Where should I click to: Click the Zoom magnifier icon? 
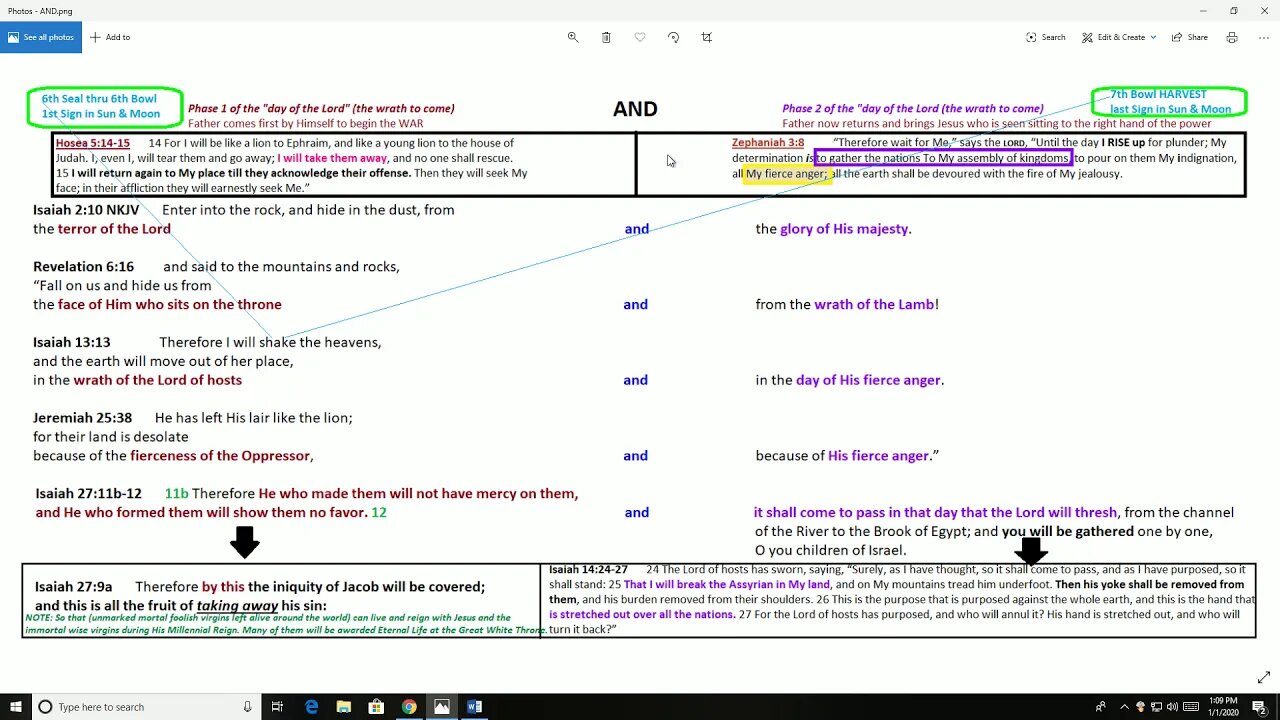[x=573, y=37]
